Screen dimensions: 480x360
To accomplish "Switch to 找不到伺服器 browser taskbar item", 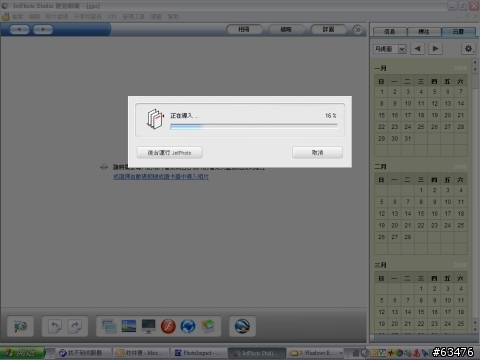I will tap(83, 353).
